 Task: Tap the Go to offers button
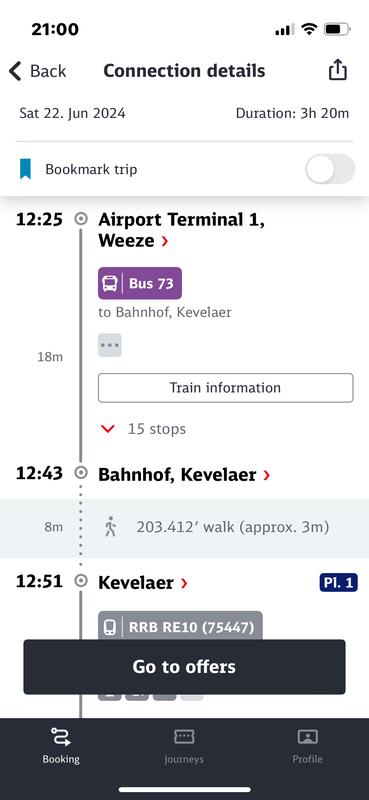tap(184, 667)
